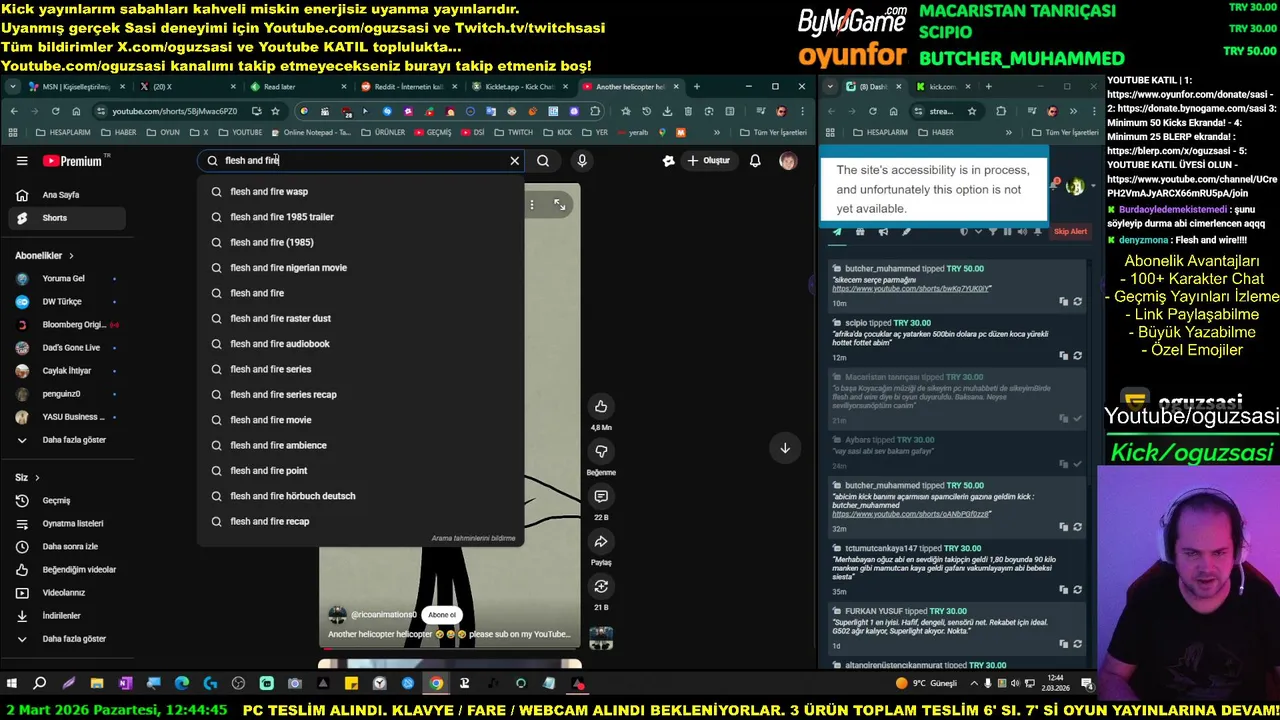
Task: Start voice search with the microphone
Action: [x=582, y=160]
